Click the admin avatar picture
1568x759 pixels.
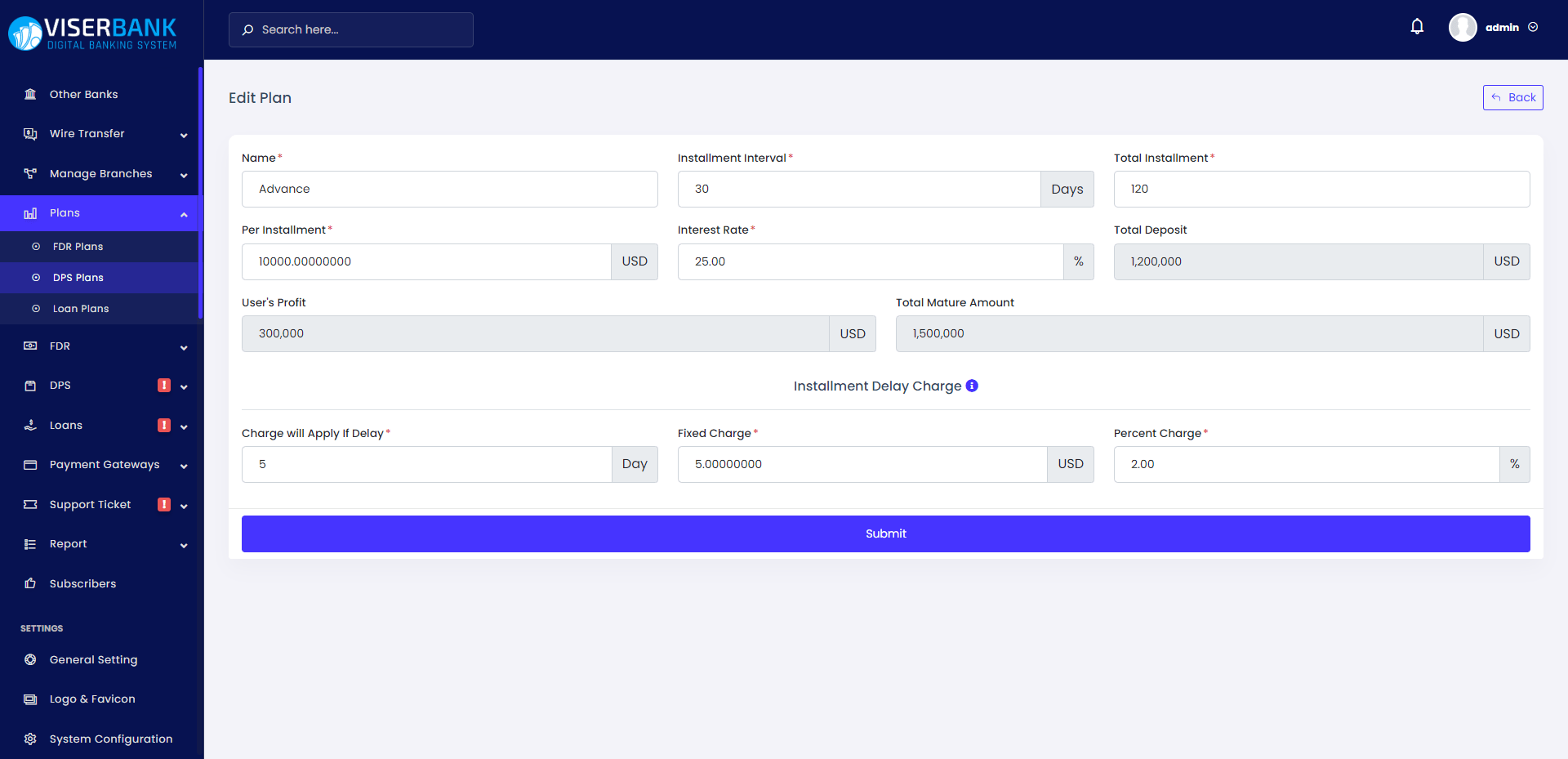1463,27
